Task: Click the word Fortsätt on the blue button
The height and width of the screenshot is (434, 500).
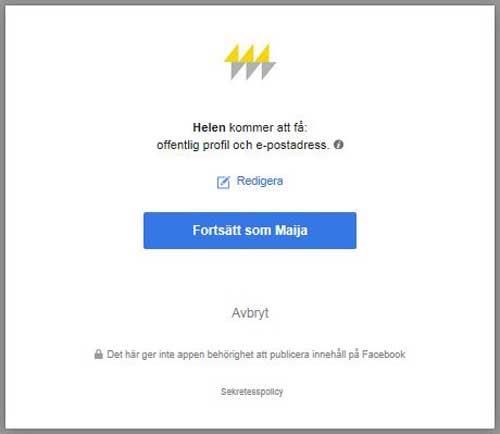Action: [x=217, y=230]
